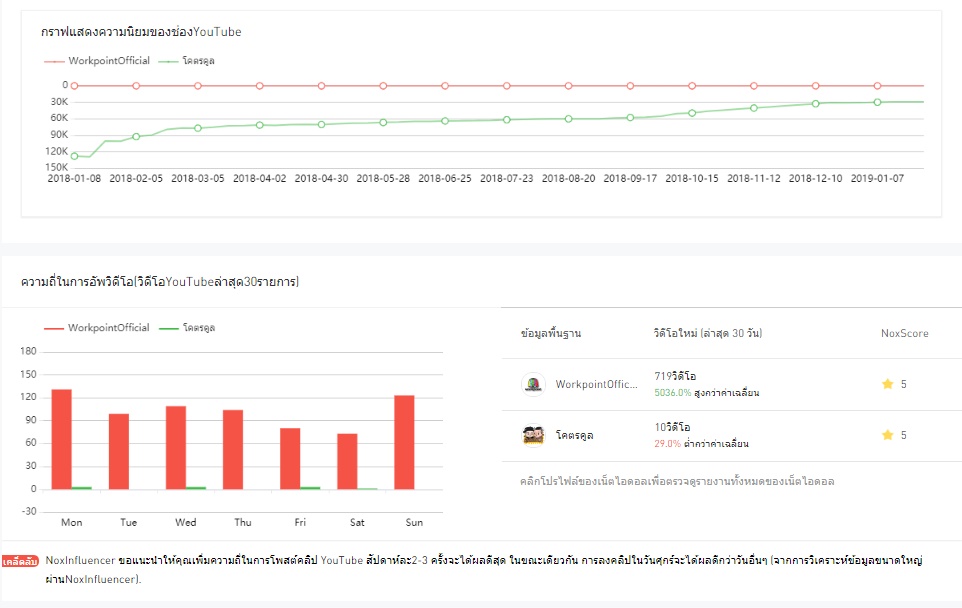Click the WorkpointOfficial channel avatar
Viewport: 962px width, 608px height.
point(534,385)
